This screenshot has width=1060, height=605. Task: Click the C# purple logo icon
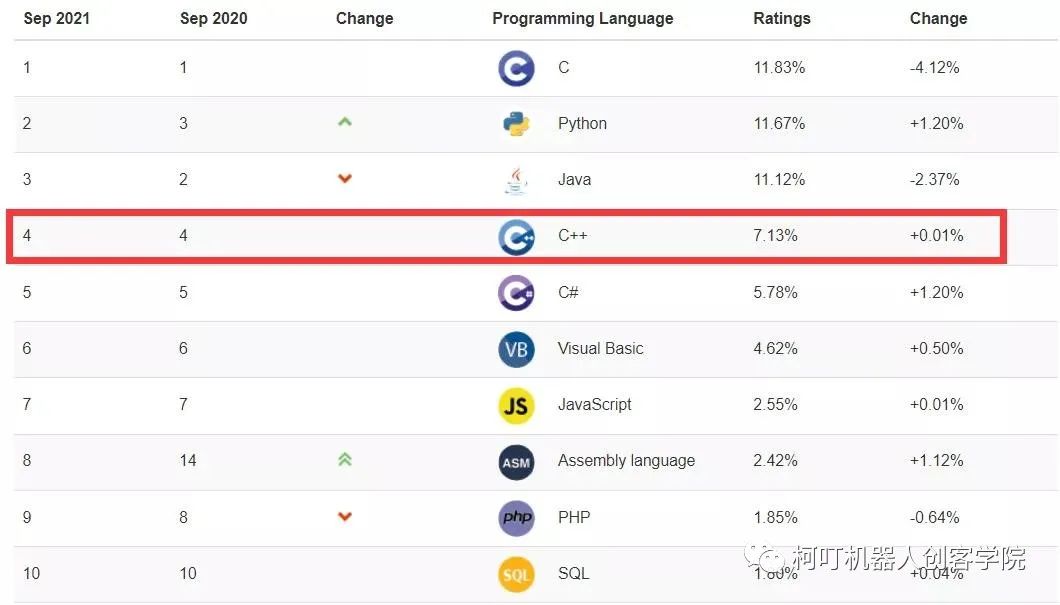tap(516, 293)
